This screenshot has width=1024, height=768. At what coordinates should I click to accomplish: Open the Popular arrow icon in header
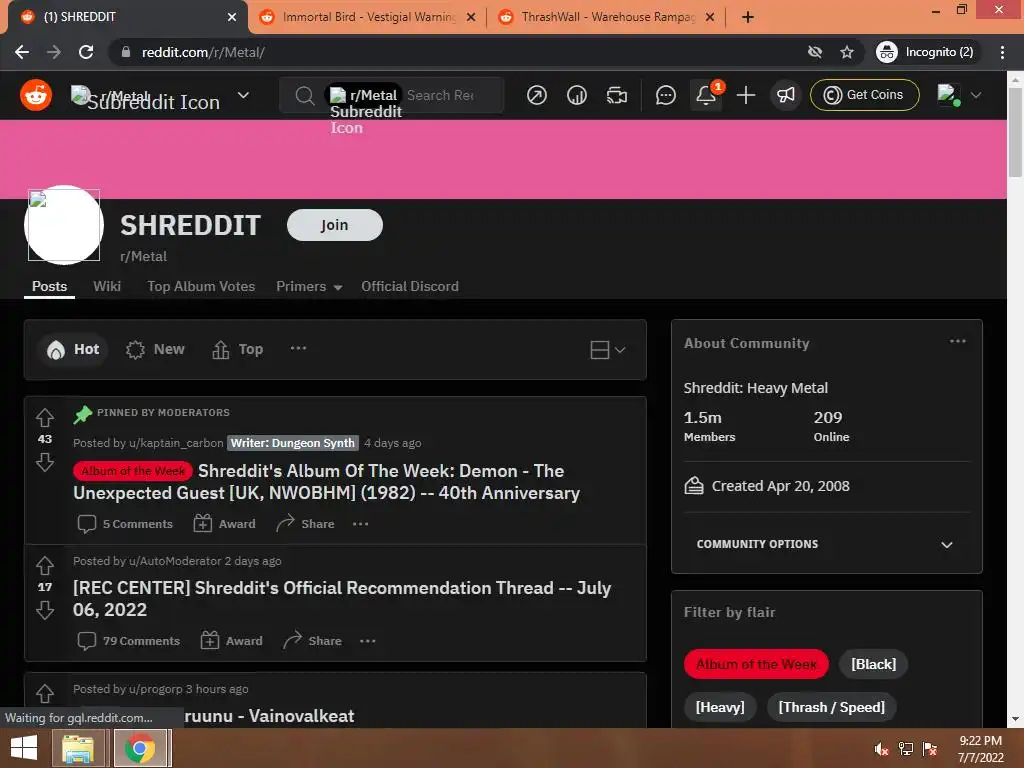pyautogui.click(x=537, y=95)
